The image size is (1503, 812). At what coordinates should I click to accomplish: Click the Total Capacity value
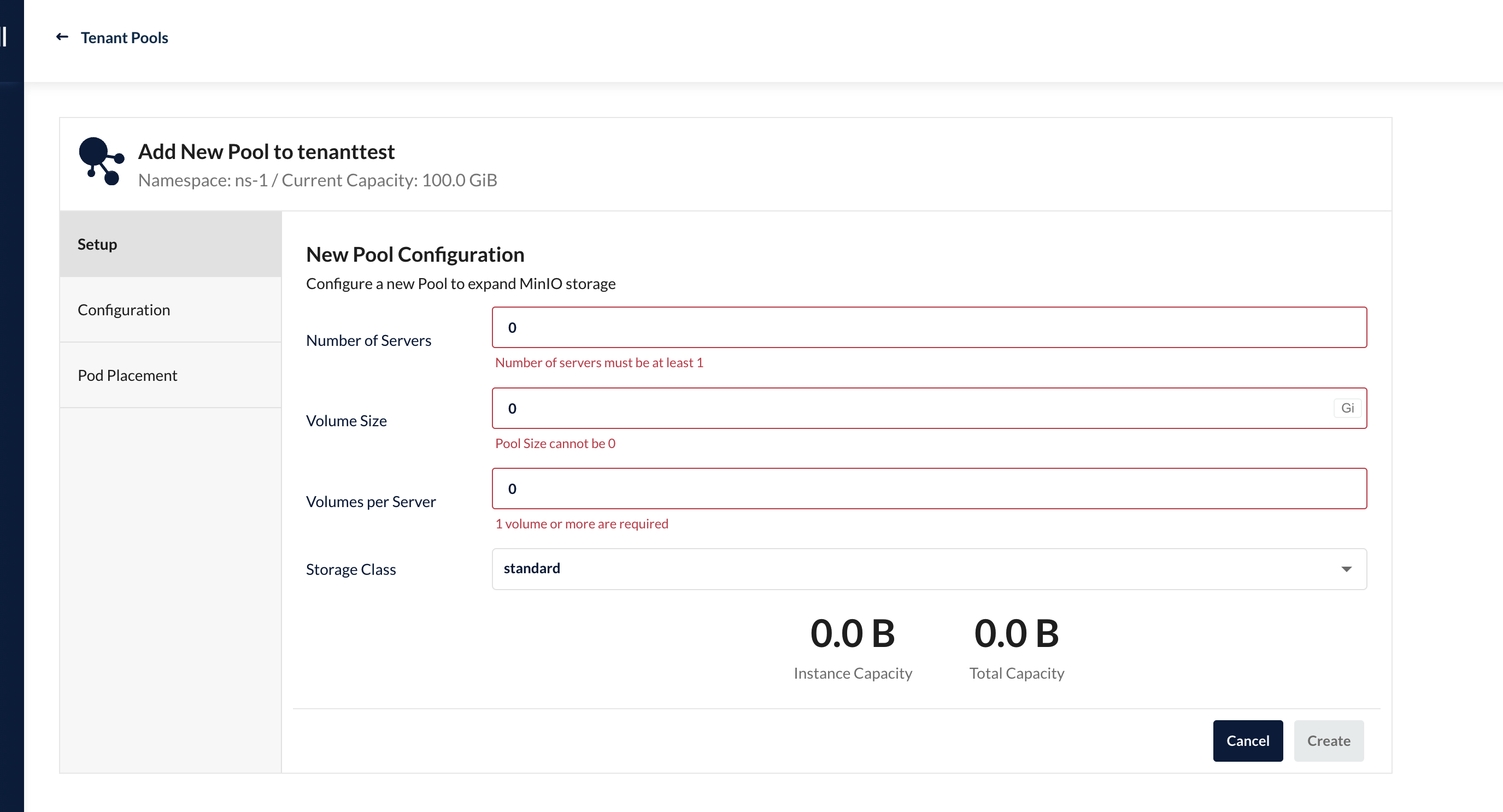click(x=1016, y=633)
